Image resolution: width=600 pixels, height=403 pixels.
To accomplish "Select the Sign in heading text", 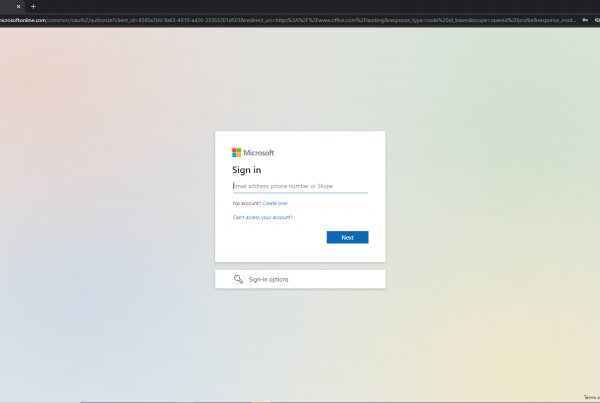I will [247, 170].
